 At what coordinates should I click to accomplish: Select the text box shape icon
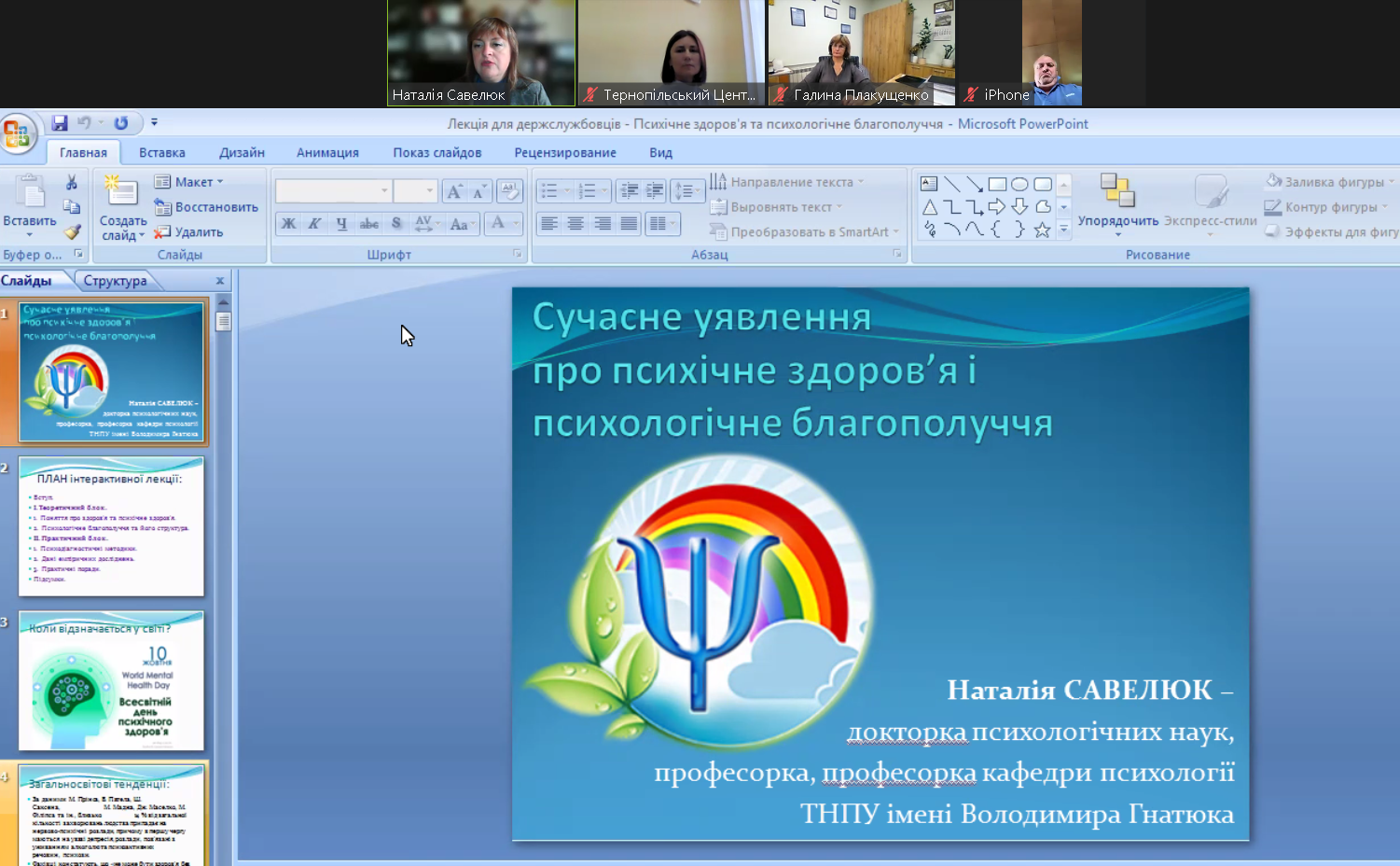coord(929,184)
